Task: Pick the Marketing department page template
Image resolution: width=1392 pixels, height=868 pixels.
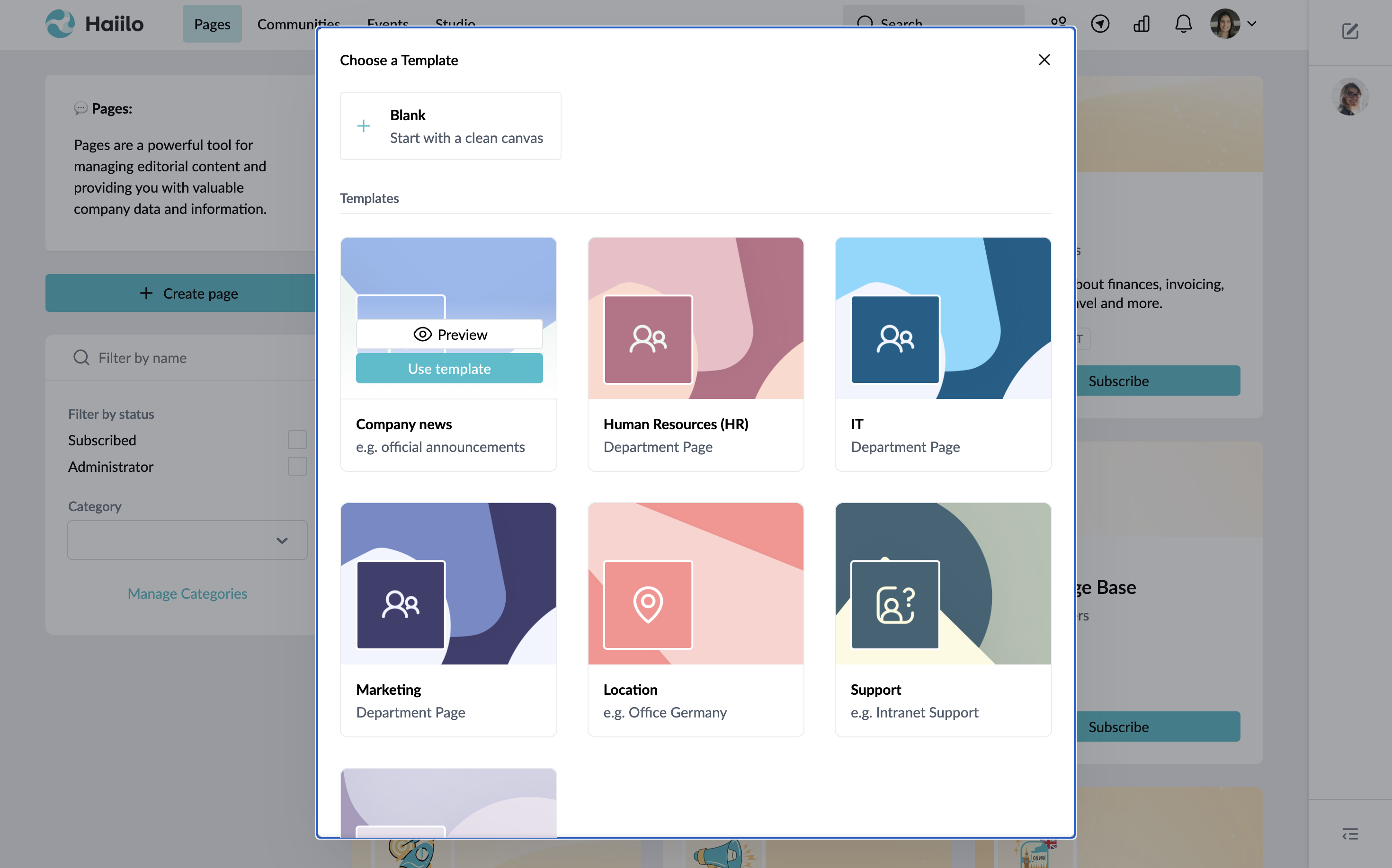Action: pyautogui.click(x=448, y=620)
